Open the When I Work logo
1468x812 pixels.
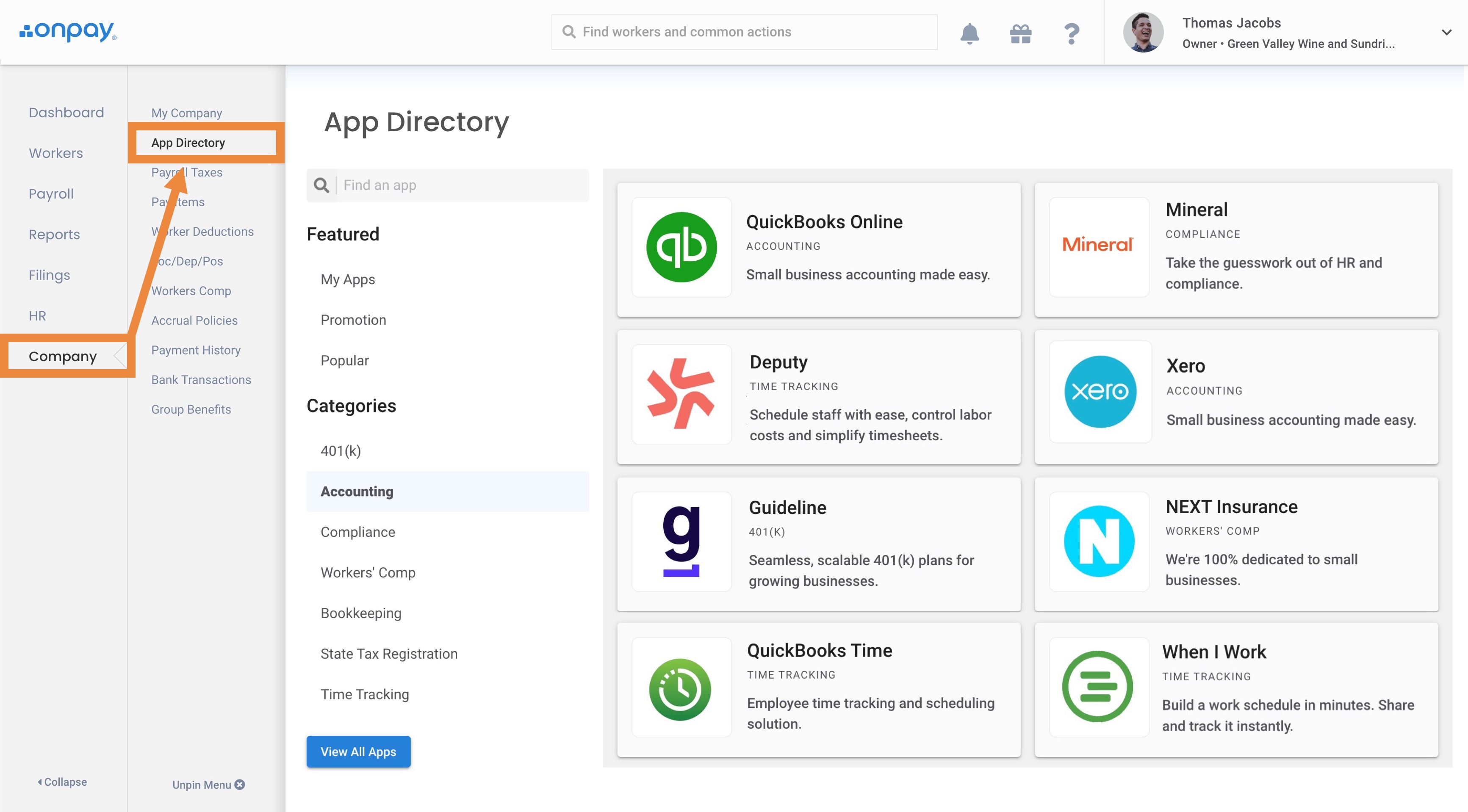pyautogui.click(x=1097, y=687)
